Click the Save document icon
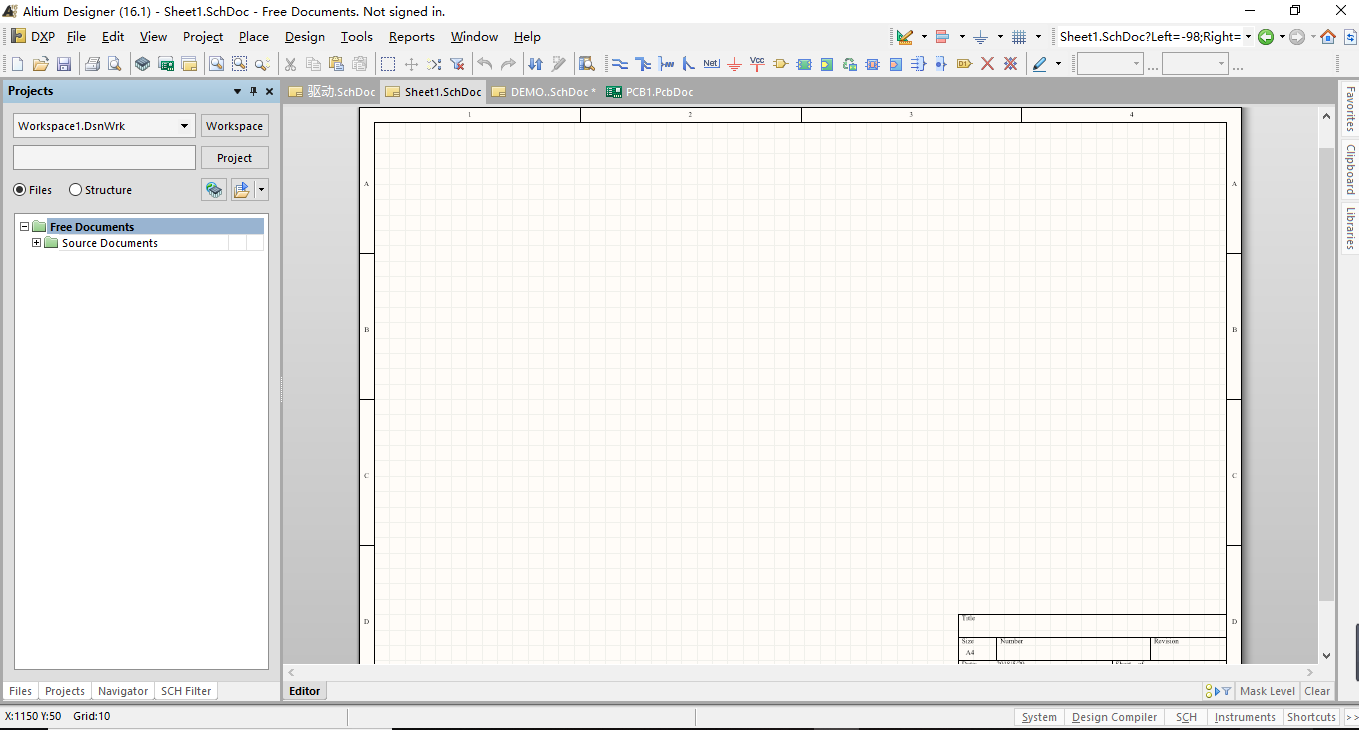 coord(64,64)
